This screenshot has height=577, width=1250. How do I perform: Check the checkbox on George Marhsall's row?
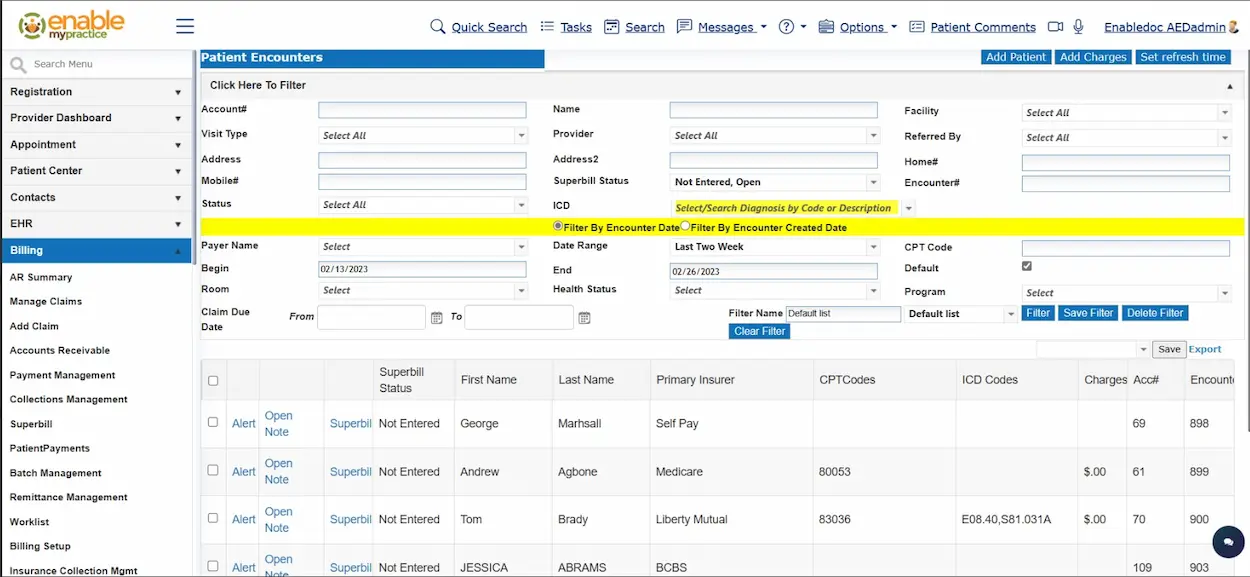[213, 420]
